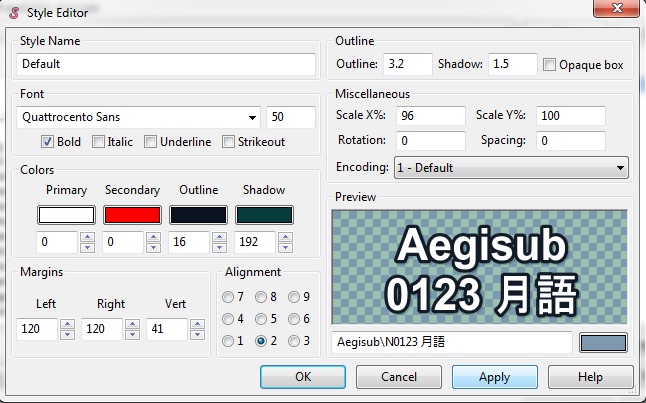Click the Vert margin field showing 41
This screenshot has height=403, width=646.
pyautogui.click(x=167, y=329)
